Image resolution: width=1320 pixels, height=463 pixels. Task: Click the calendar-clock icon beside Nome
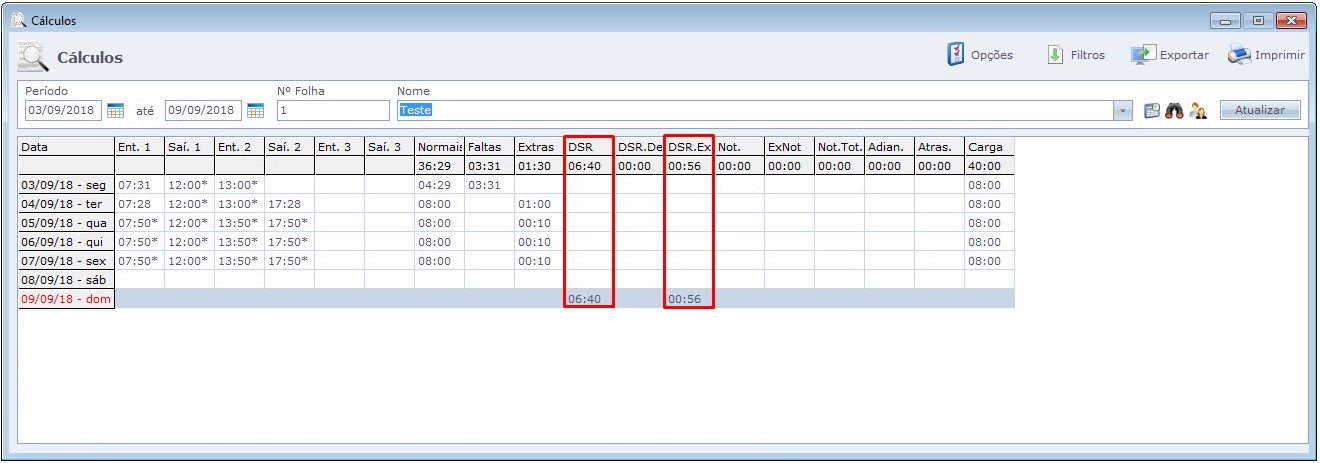coord(1152,110)
